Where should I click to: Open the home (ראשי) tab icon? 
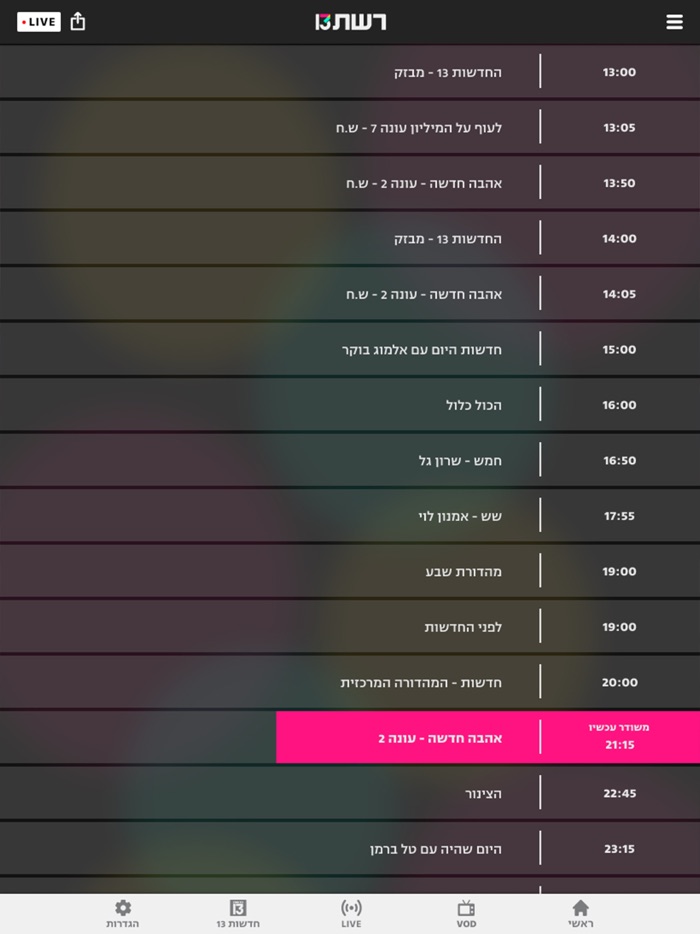pos(580,908)
